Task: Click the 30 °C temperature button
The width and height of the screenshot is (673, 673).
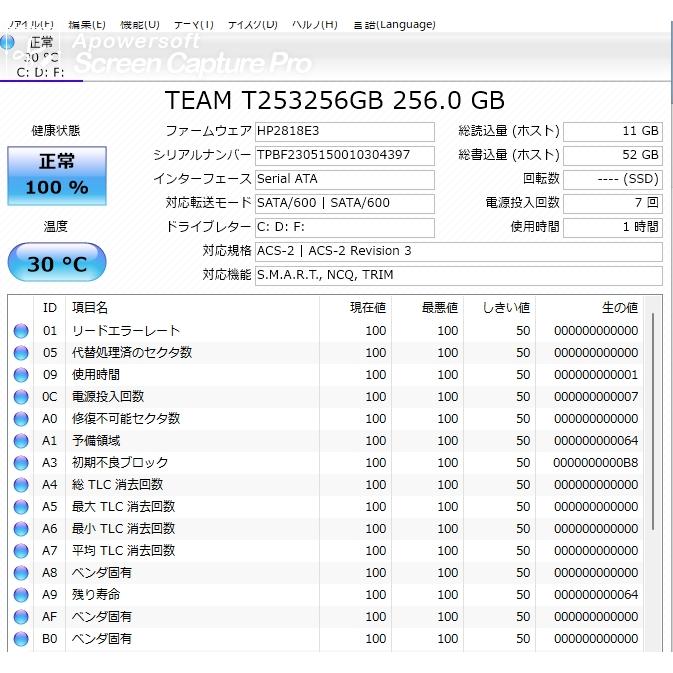Action: click(57, 262)
